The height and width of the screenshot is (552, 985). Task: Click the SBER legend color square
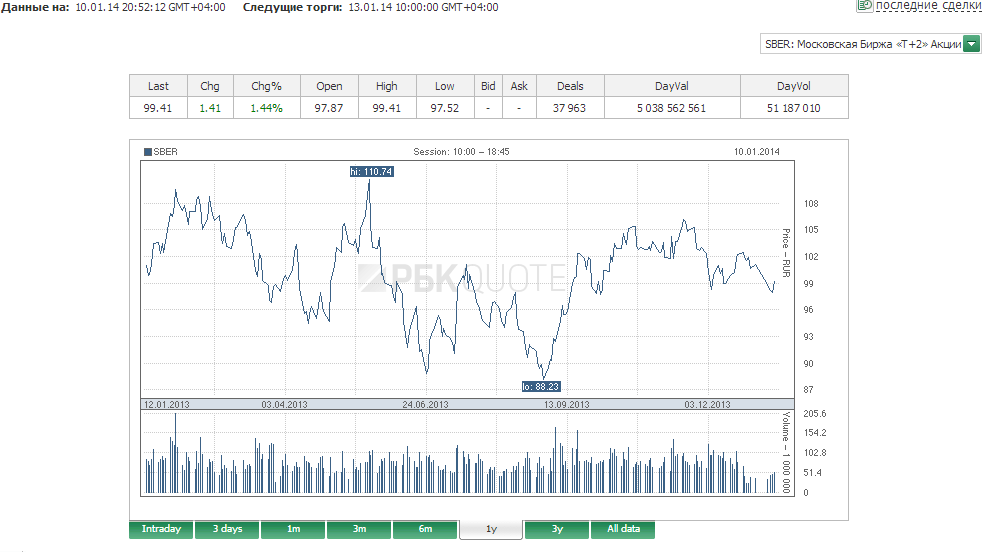coord(148,152)
